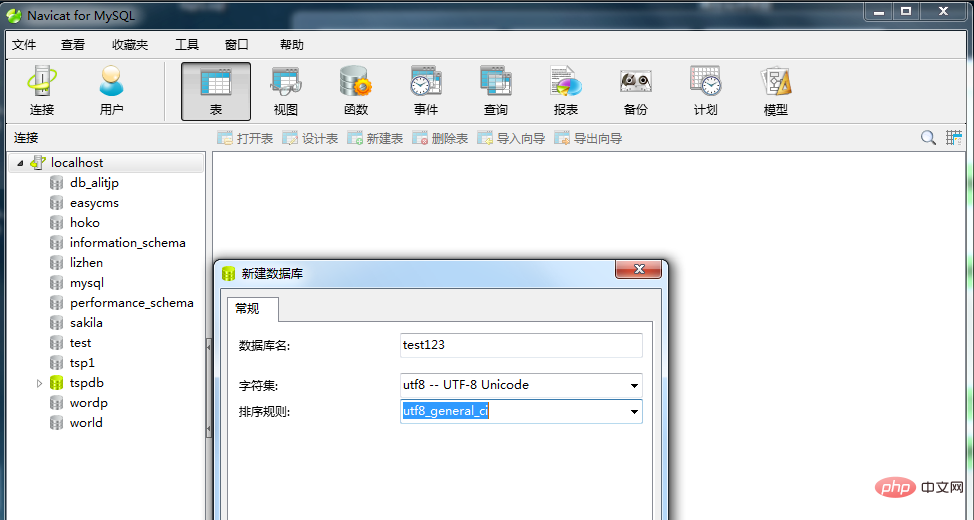Image resolution: width=974 pixels, height=520 pixels.
Task: Select the 事件 (Event) toolbar icon
Action: (426, 91)
